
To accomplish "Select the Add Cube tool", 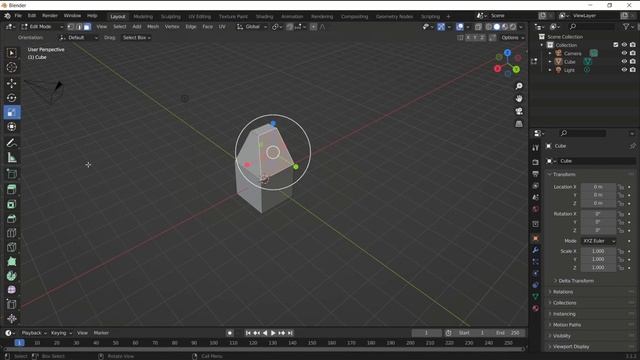I will tap(11, 174).
